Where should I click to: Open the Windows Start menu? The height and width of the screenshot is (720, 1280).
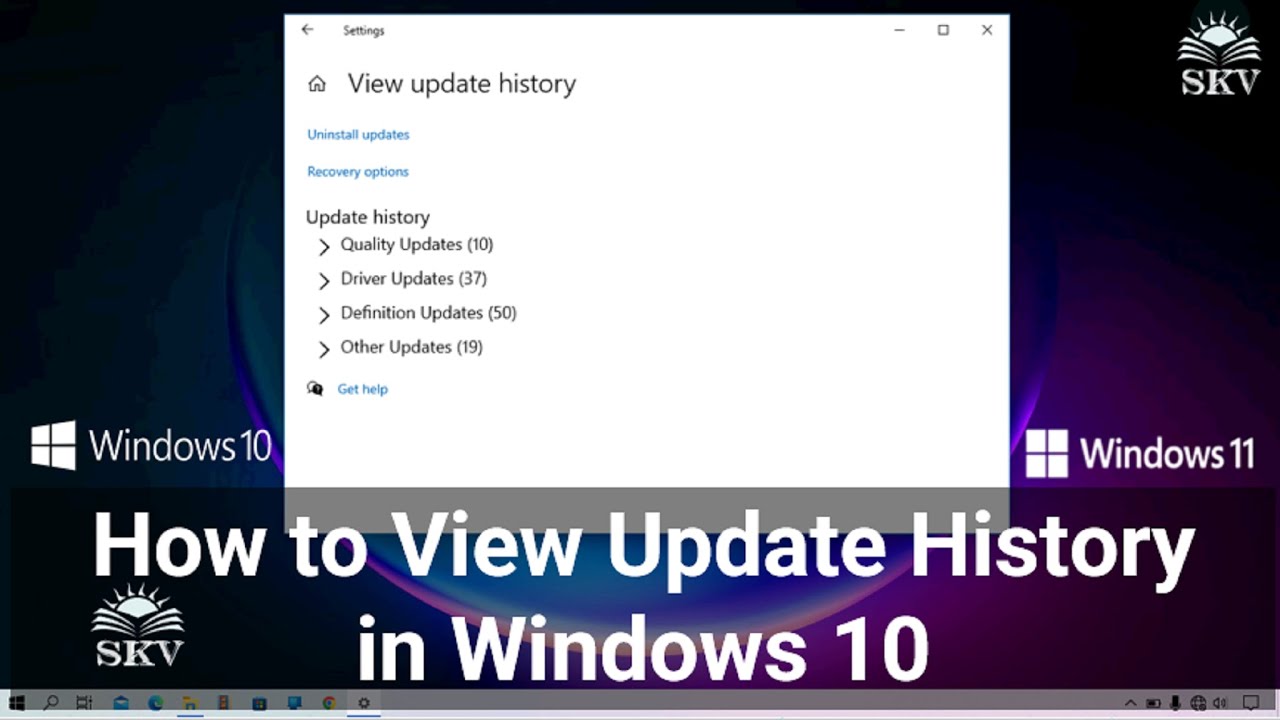point(17,703)
